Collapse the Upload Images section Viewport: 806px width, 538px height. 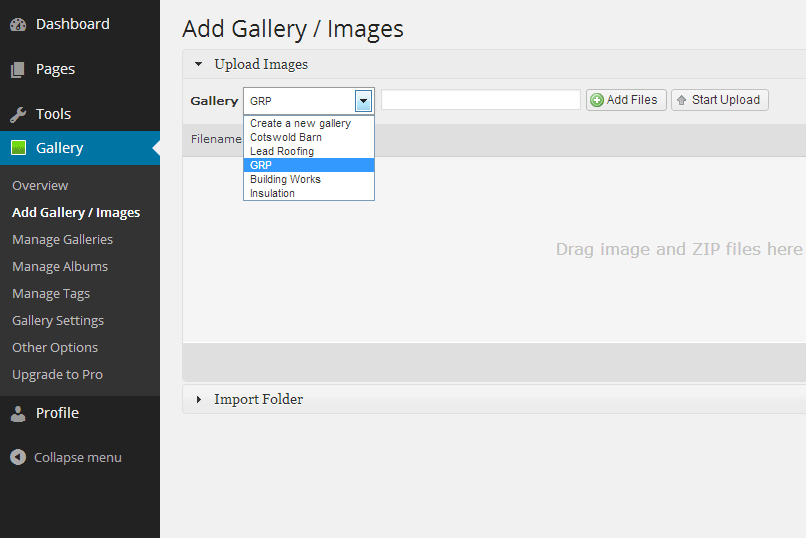pyautogui.click(x=198, y=64)
